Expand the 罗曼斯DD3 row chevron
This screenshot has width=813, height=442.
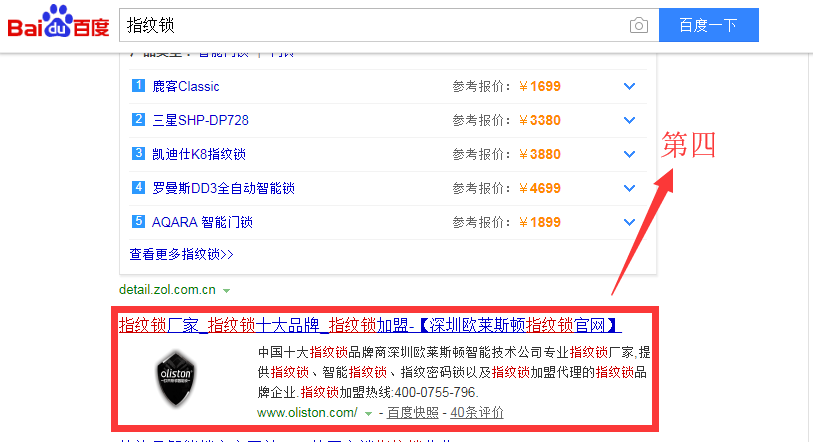pyautogui.click(x=629, y=188)
